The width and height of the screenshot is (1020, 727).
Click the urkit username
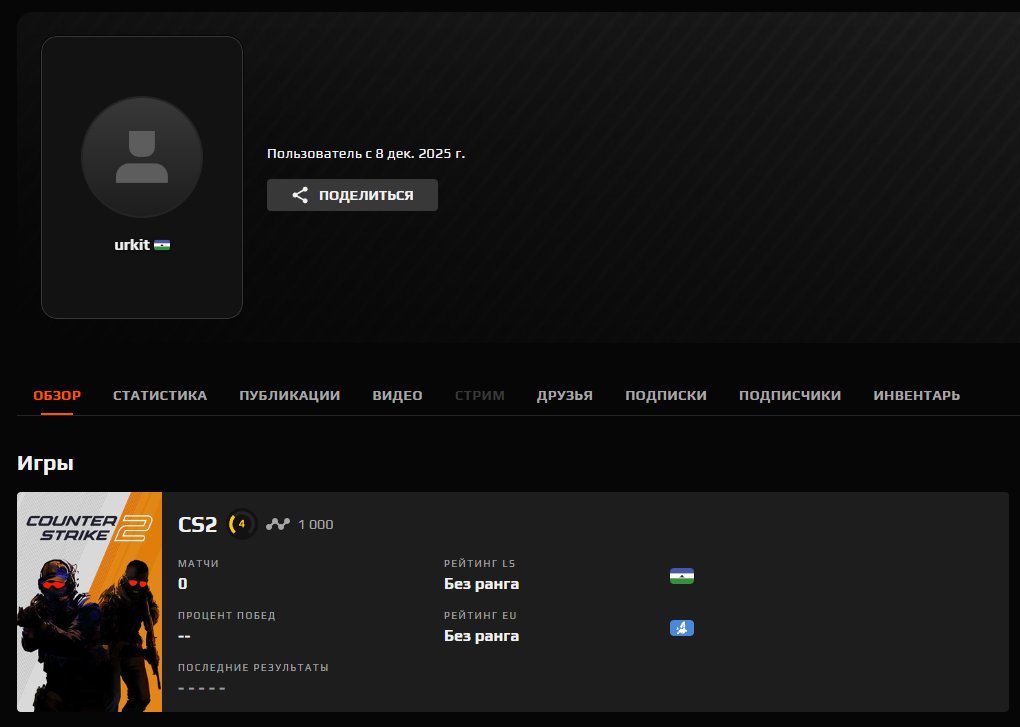point(131,243)
